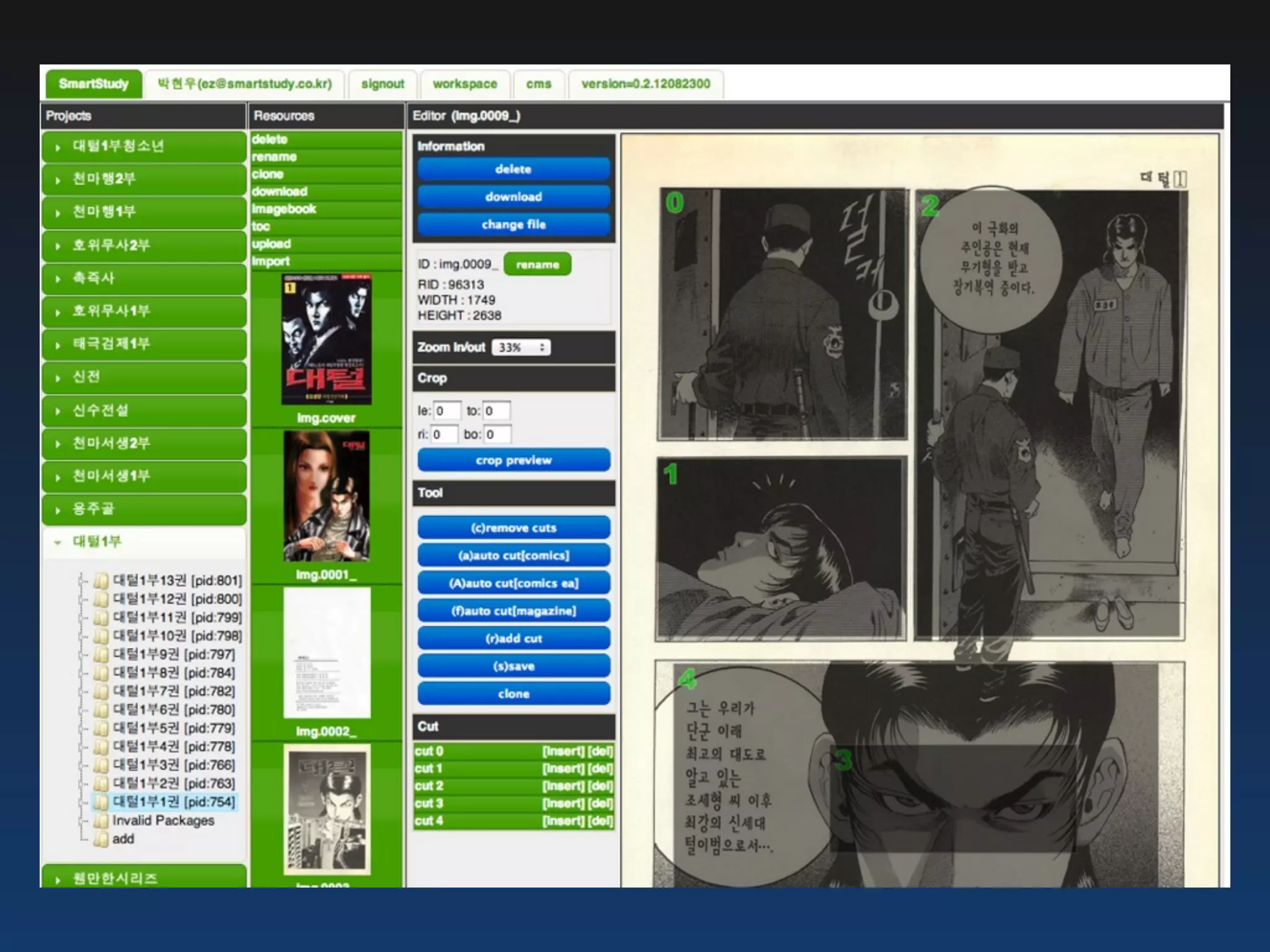Click the crop 'le' input field
The height and width of the screenshot is (952, 1270).
click(x=446, y=411)
